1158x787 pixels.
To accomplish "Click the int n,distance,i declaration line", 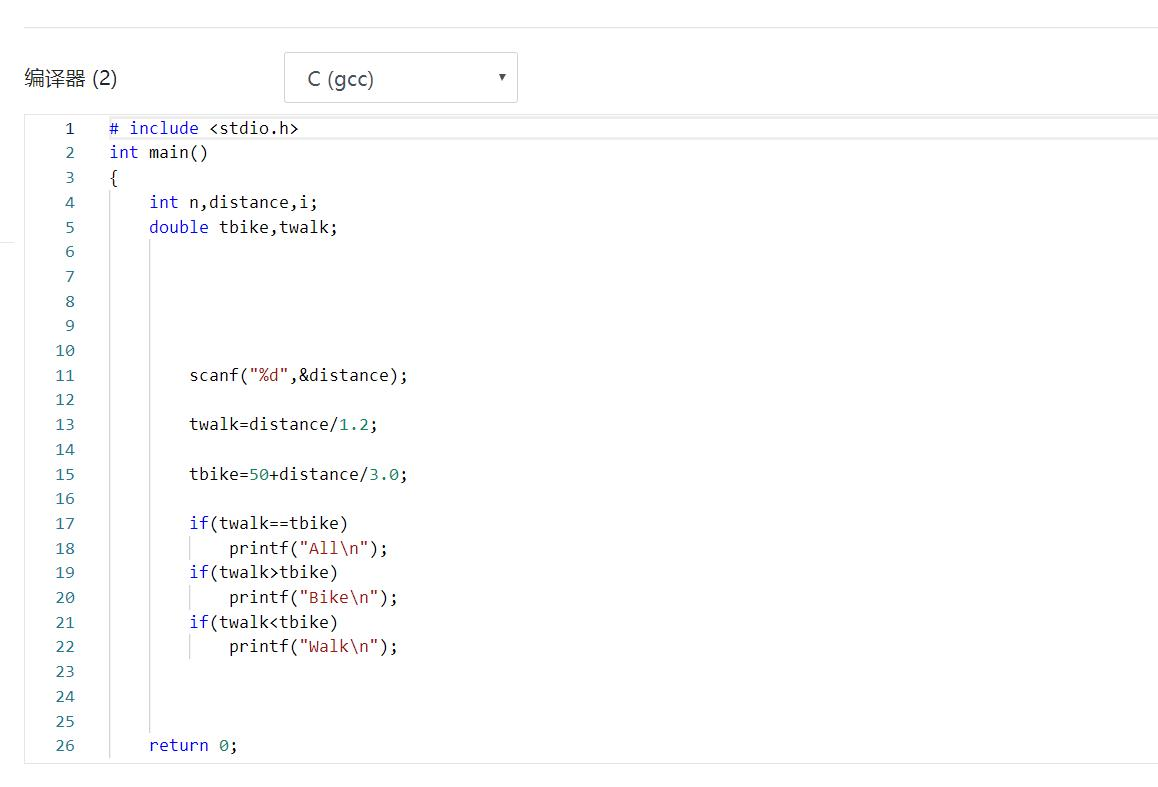I will (233, 202).
